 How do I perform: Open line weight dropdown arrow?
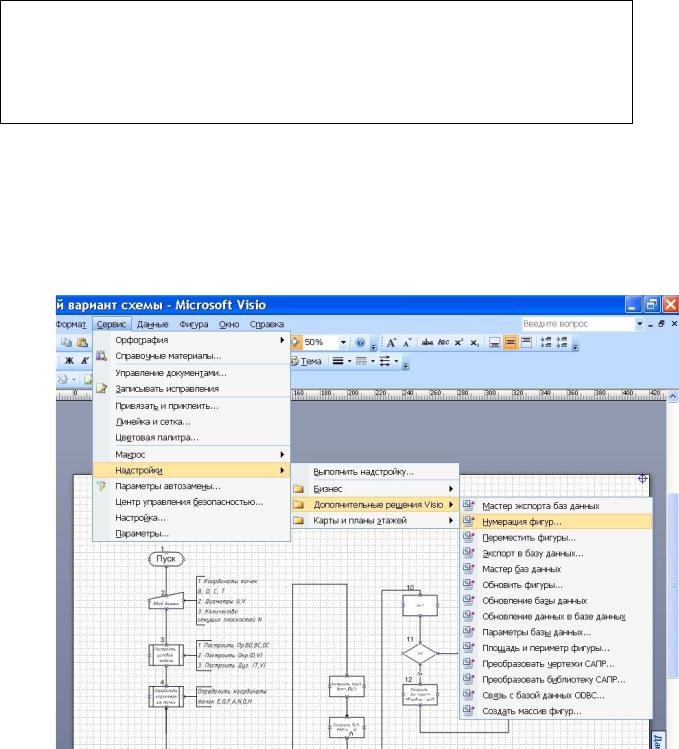point(349,361)
